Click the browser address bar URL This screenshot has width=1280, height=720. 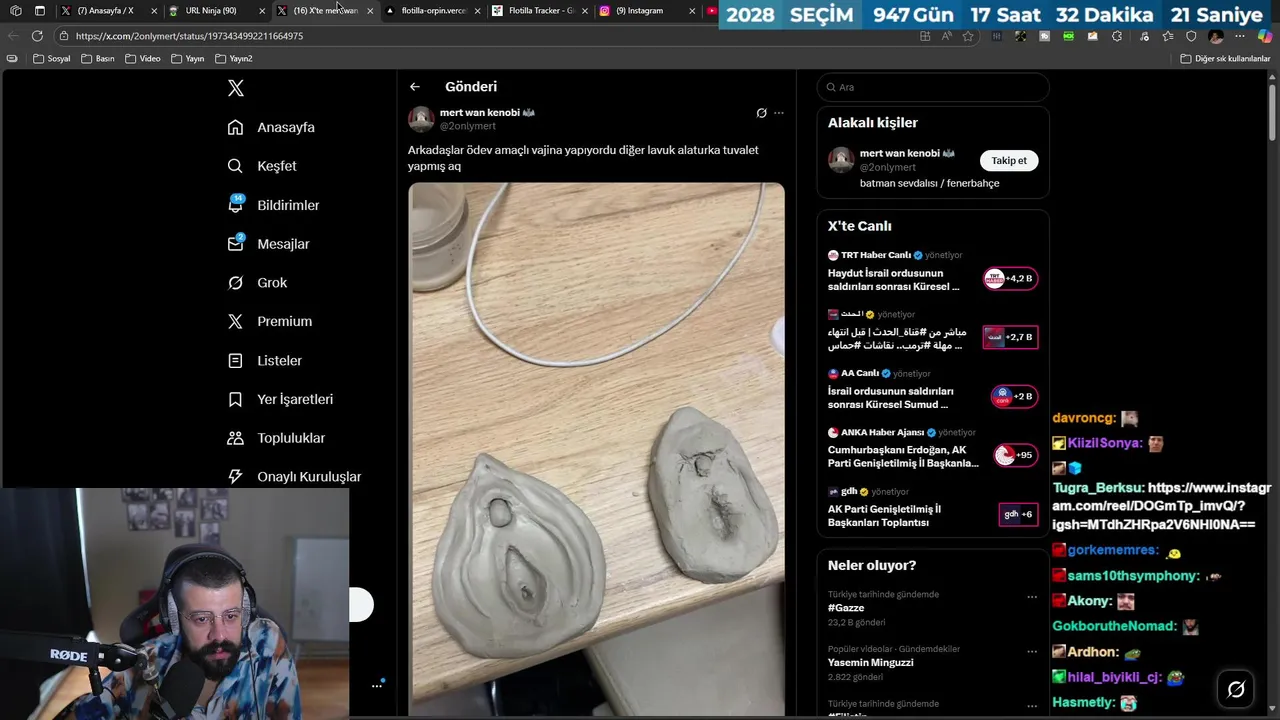189,36
